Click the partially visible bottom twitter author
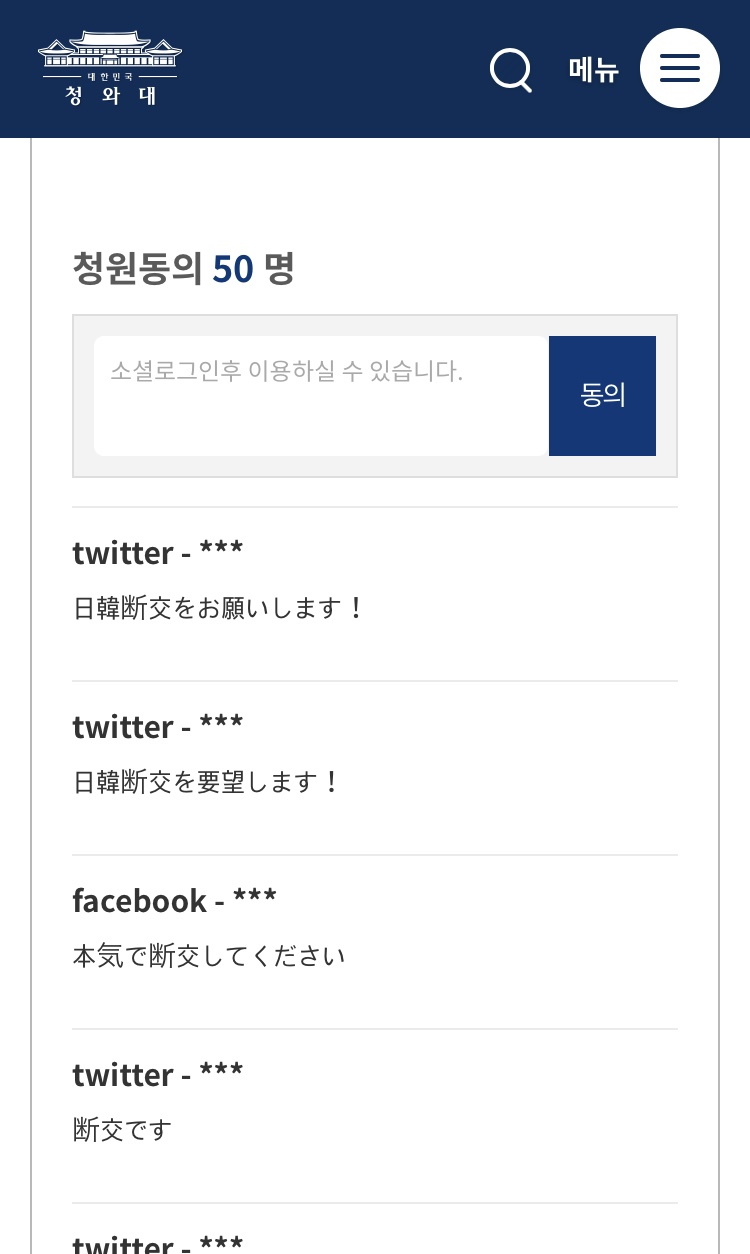 158,1243
